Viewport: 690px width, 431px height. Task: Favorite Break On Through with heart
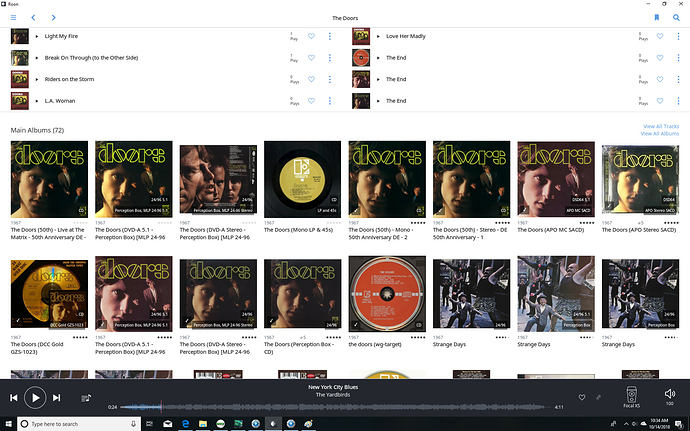click(311, 58)
